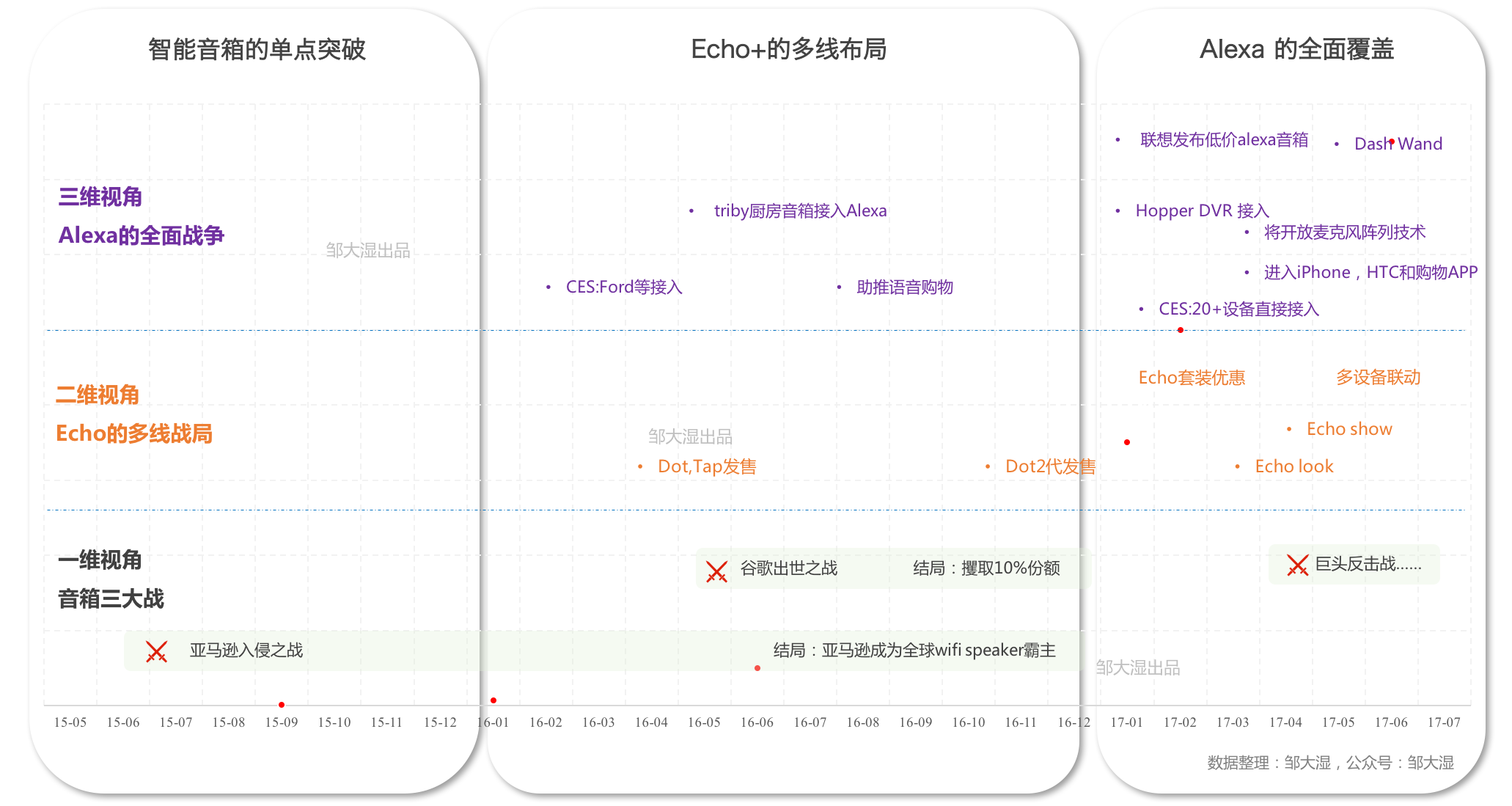
Task: Click the 15-12 timeline axis label
Action: pyautogui.click(x=440, y=722)
